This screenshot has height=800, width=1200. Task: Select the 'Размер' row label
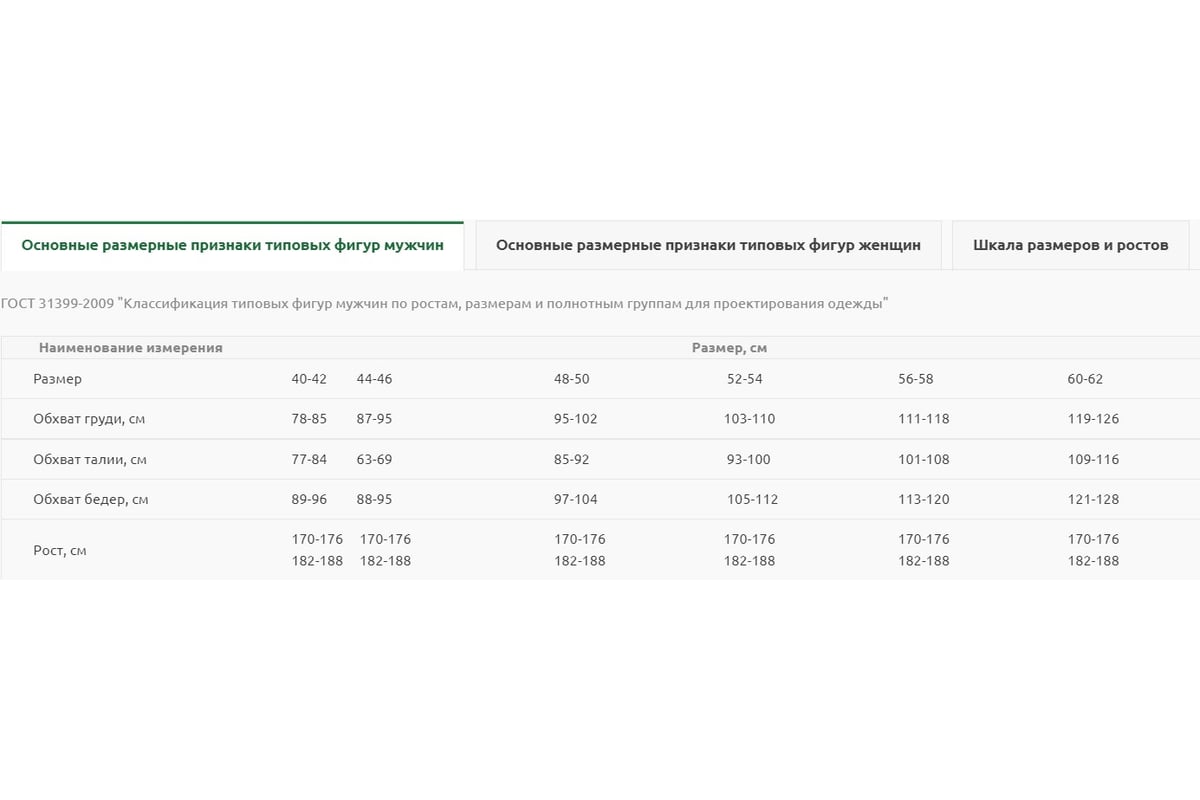(x=57, y=379)
